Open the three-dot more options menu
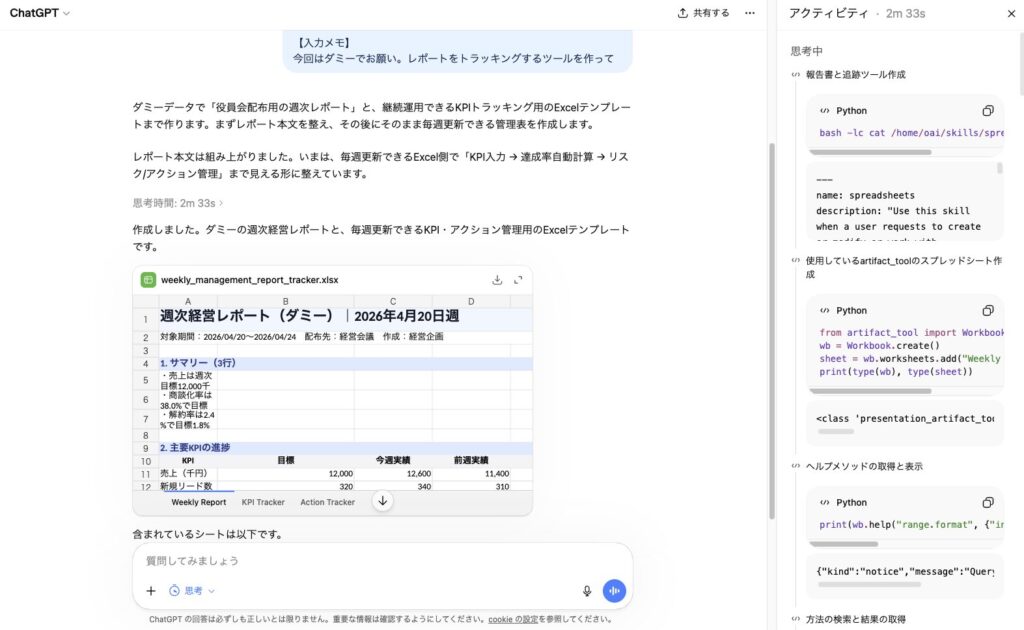 click(x=750, y=13)
